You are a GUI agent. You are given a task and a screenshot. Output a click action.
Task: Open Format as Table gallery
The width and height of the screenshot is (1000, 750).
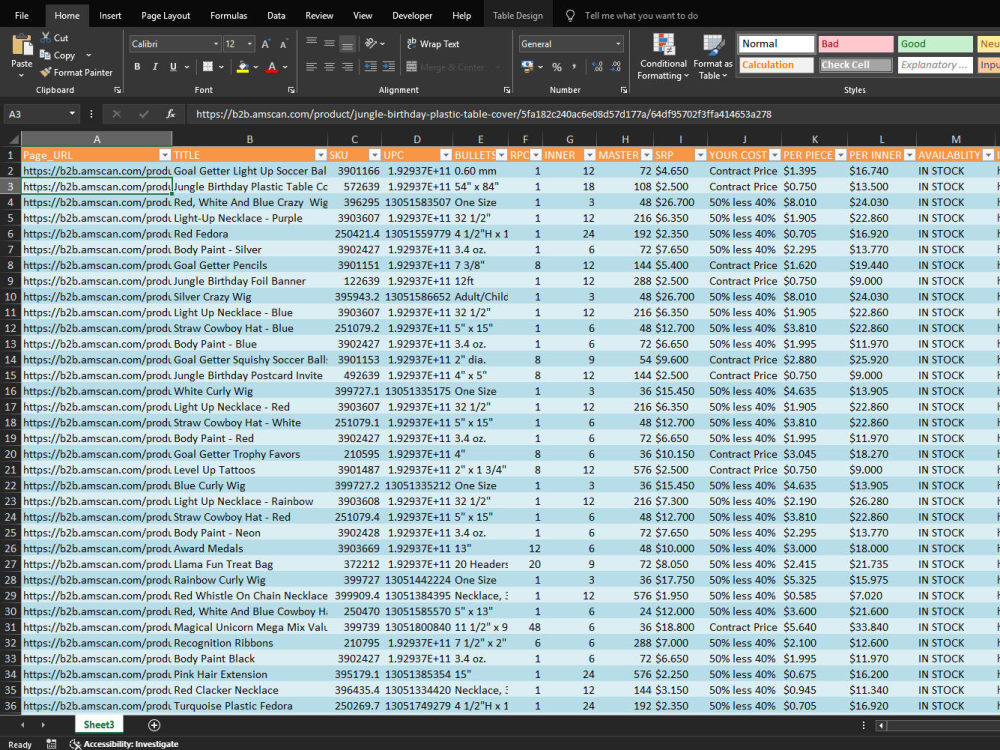point(713,57)
